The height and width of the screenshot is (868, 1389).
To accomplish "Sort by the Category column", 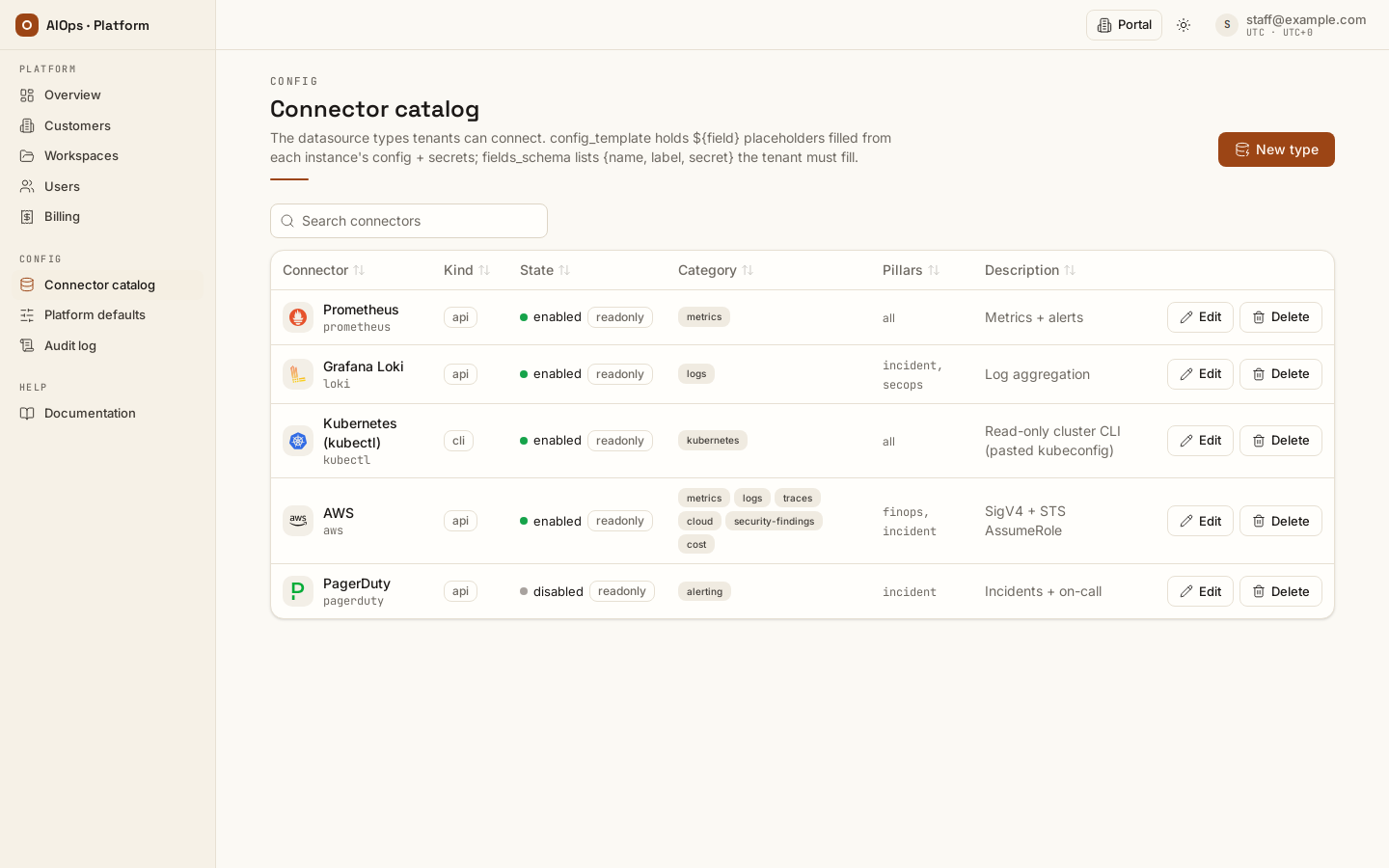I will coord(716,270).
